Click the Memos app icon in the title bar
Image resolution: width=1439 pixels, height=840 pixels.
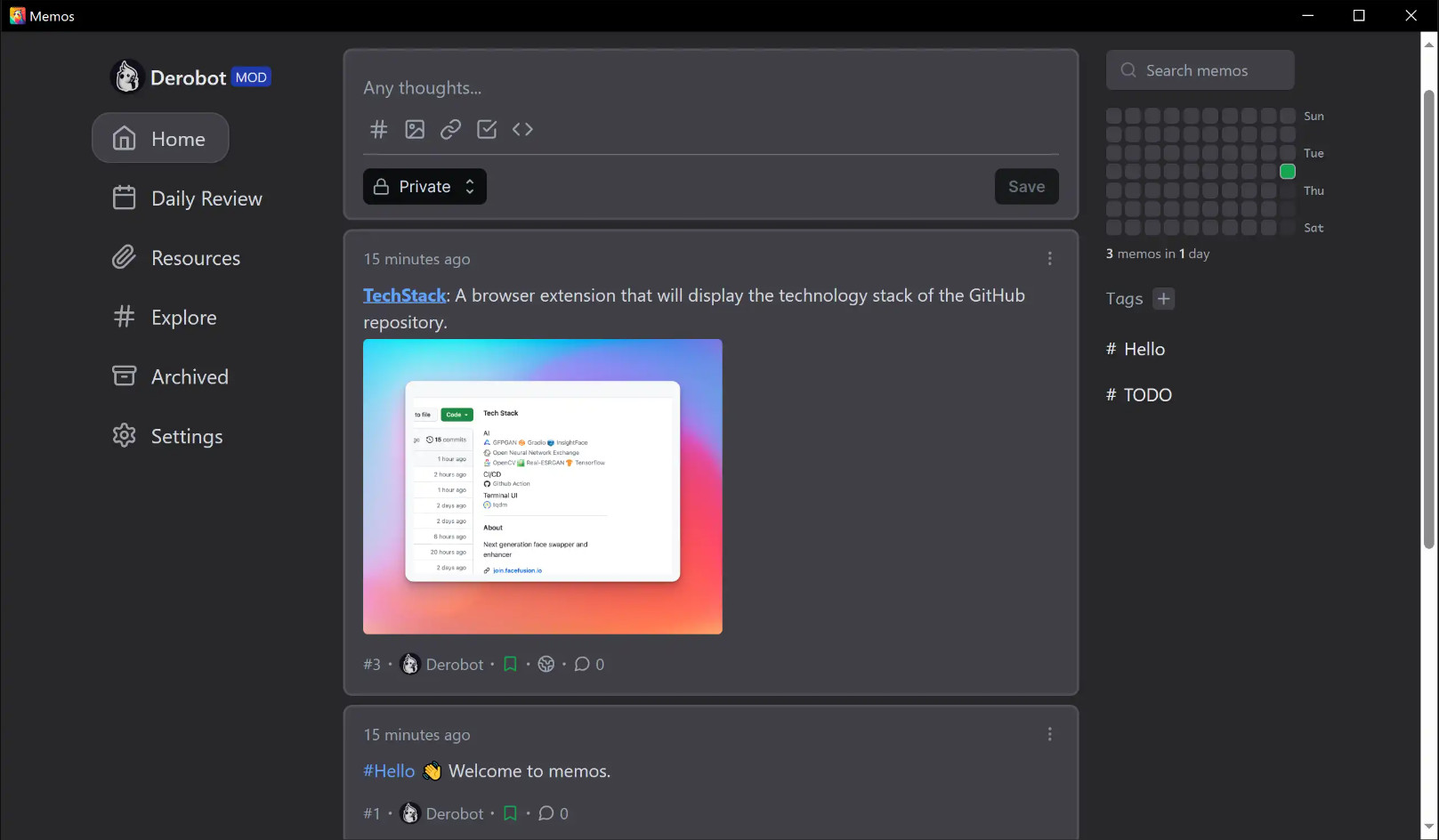pyautogui.click(x=17, y=15)
